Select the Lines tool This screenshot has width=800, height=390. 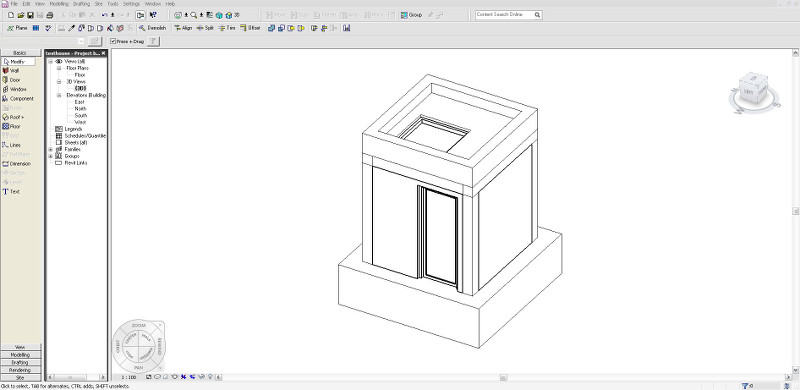[x=12, y=145]
